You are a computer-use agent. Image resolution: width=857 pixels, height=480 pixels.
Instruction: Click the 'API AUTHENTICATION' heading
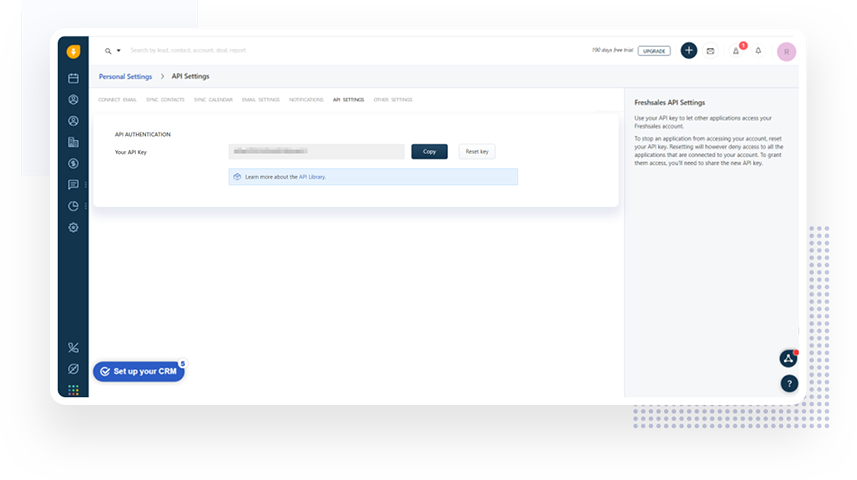click(x=143, y=134)
